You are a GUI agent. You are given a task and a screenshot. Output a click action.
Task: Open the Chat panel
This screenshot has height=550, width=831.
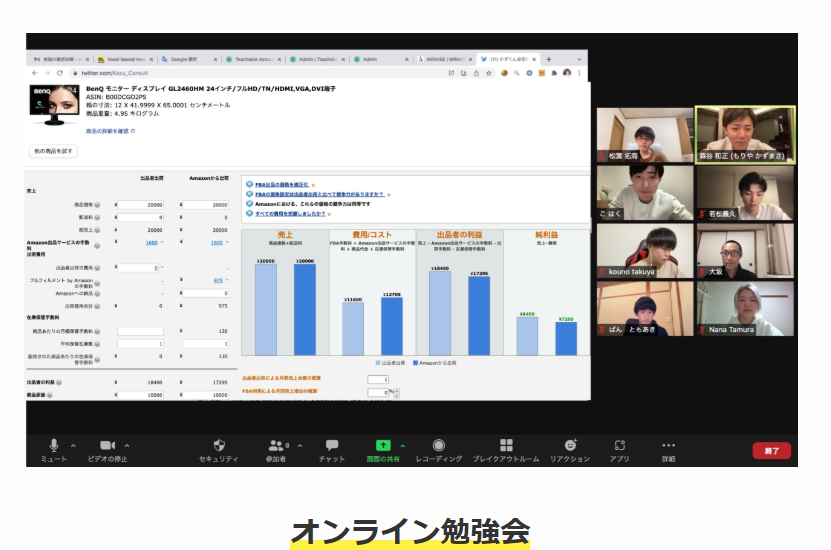[331, 445]
